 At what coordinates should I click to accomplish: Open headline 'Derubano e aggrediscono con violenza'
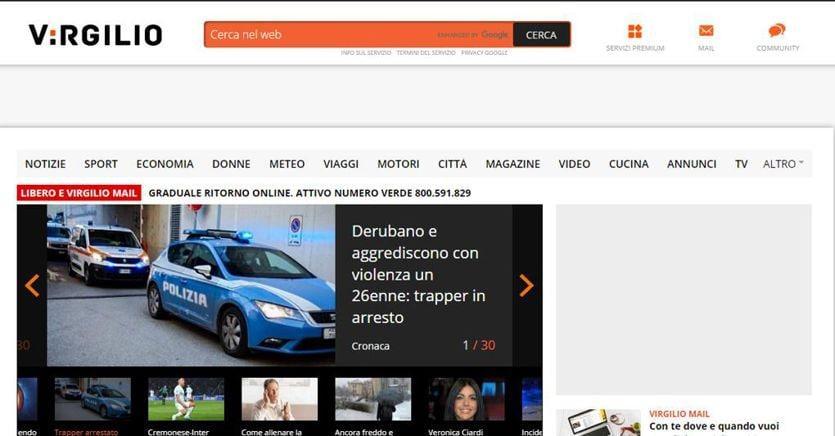pyautogui.click(x=418, y=274)
